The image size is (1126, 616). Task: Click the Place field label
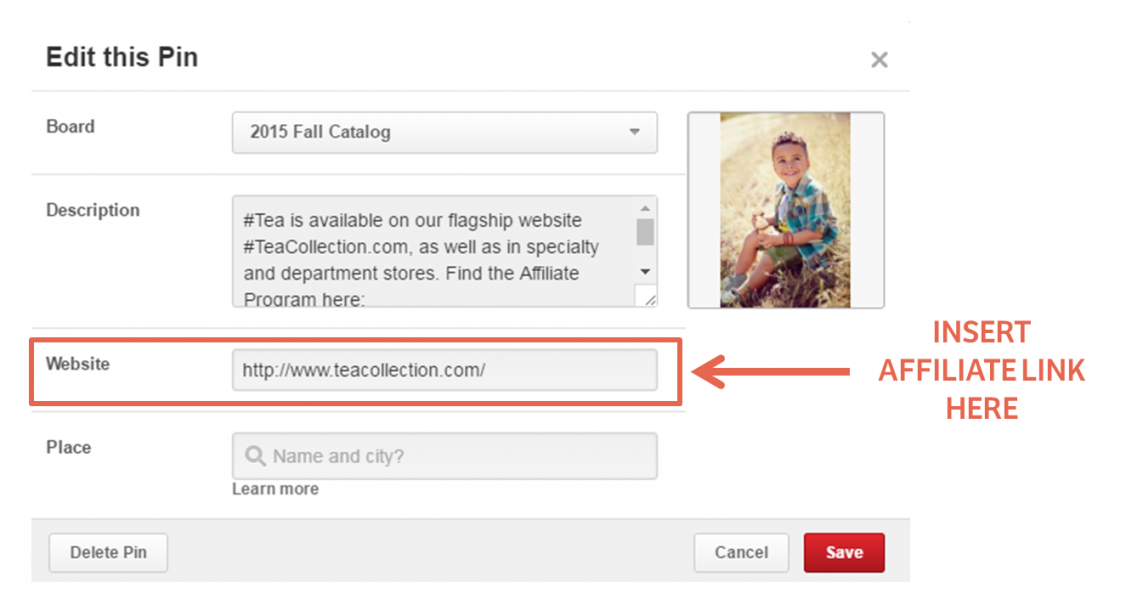[68, 447]
